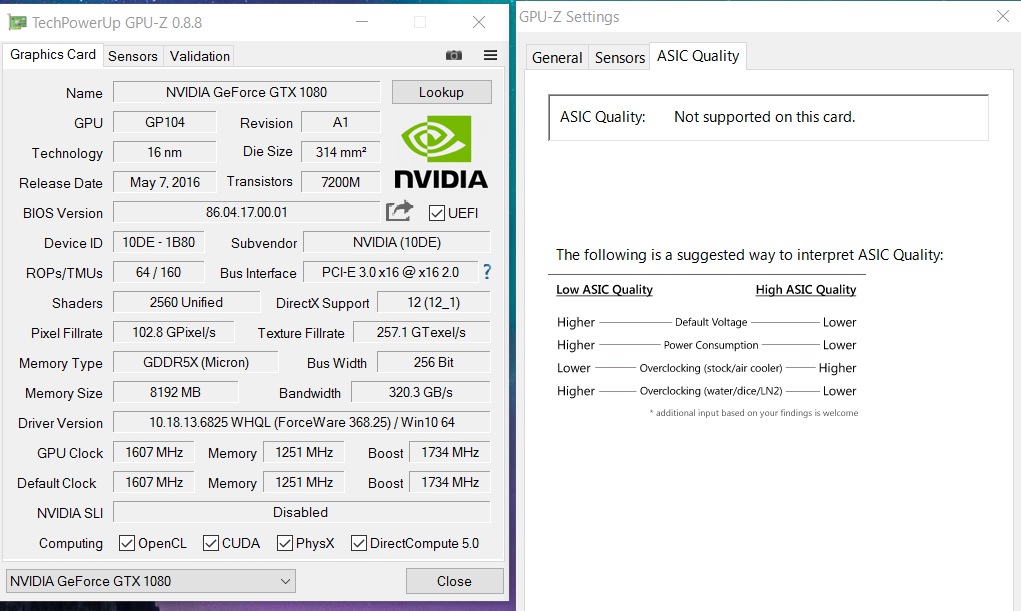Minimize the TechPowerUp GPU-Z window
The height and width of the screenshot is (611, 1021).
[362, 22]
